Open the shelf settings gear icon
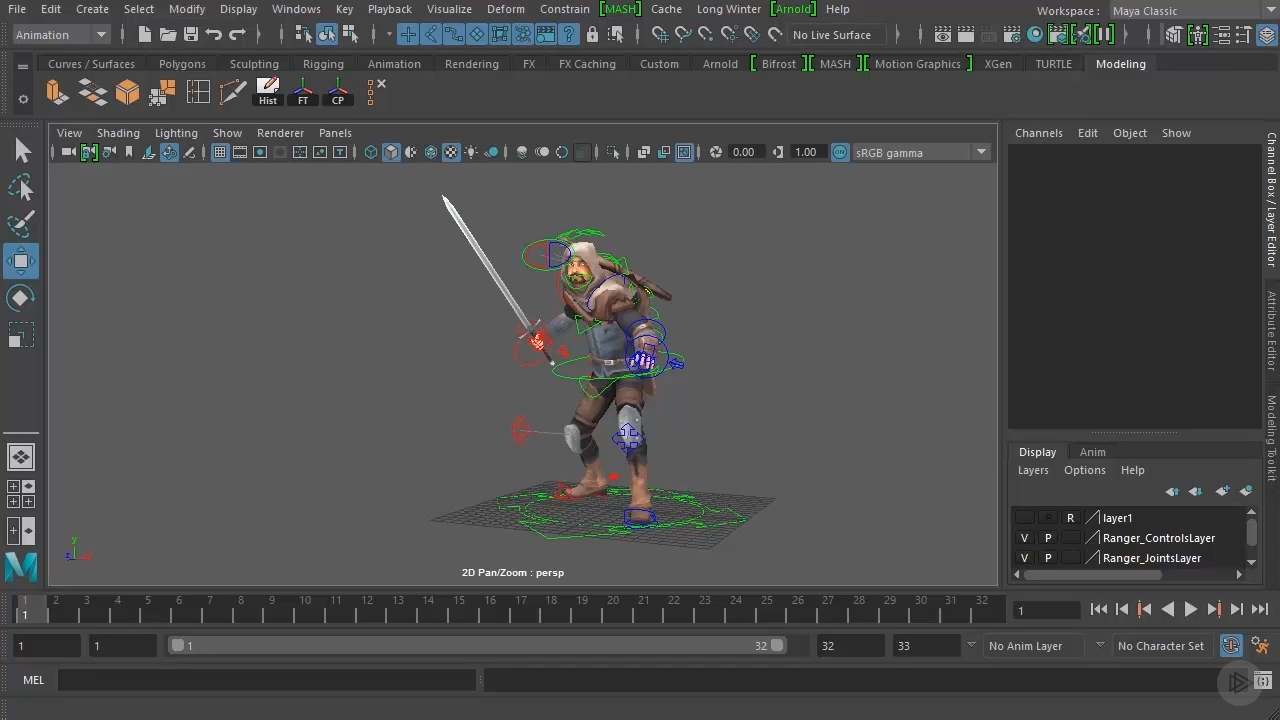Viewport: 1280px width, 720px height. [x=23, y=99]
